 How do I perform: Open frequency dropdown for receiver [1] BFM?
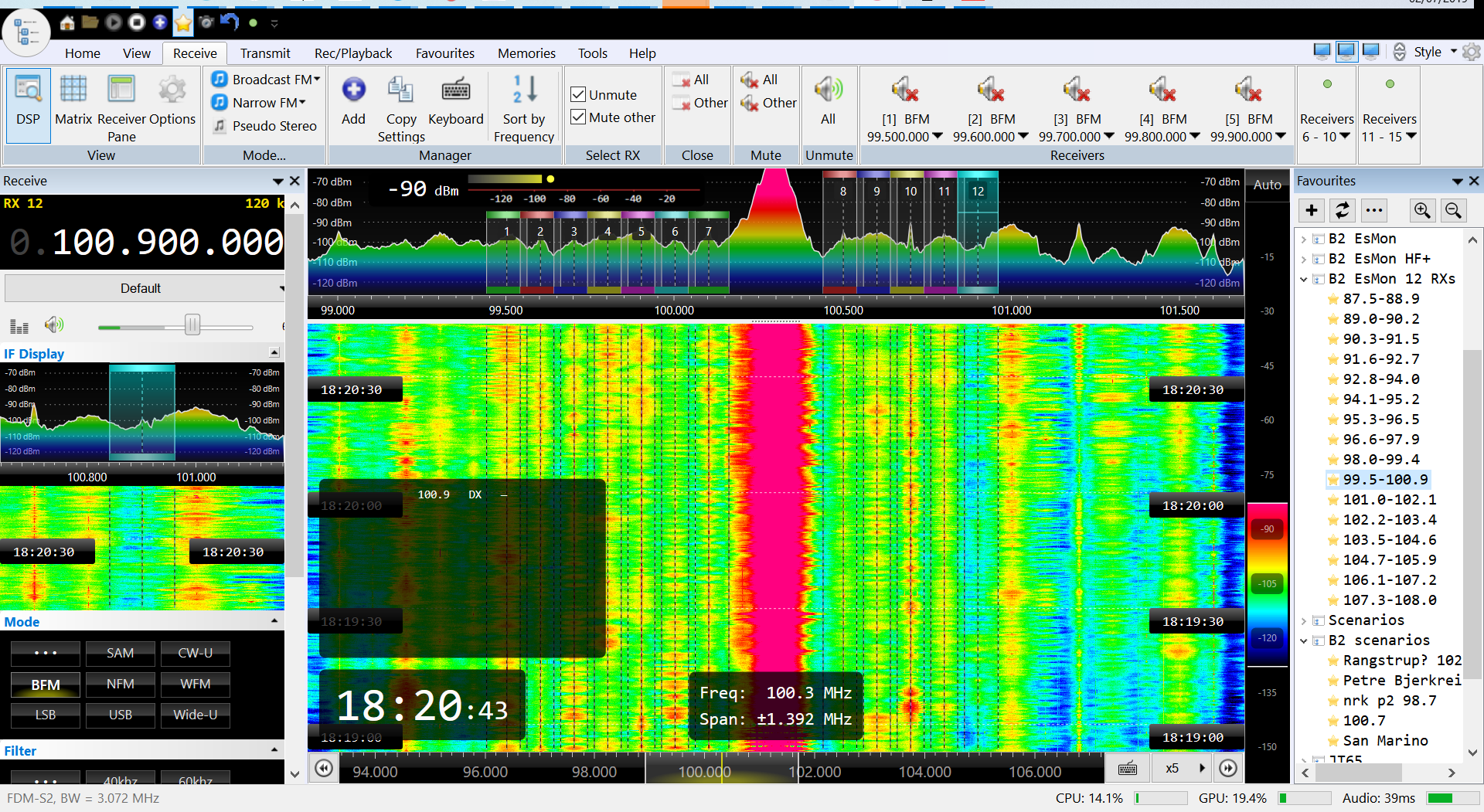[x=938, y=136]
